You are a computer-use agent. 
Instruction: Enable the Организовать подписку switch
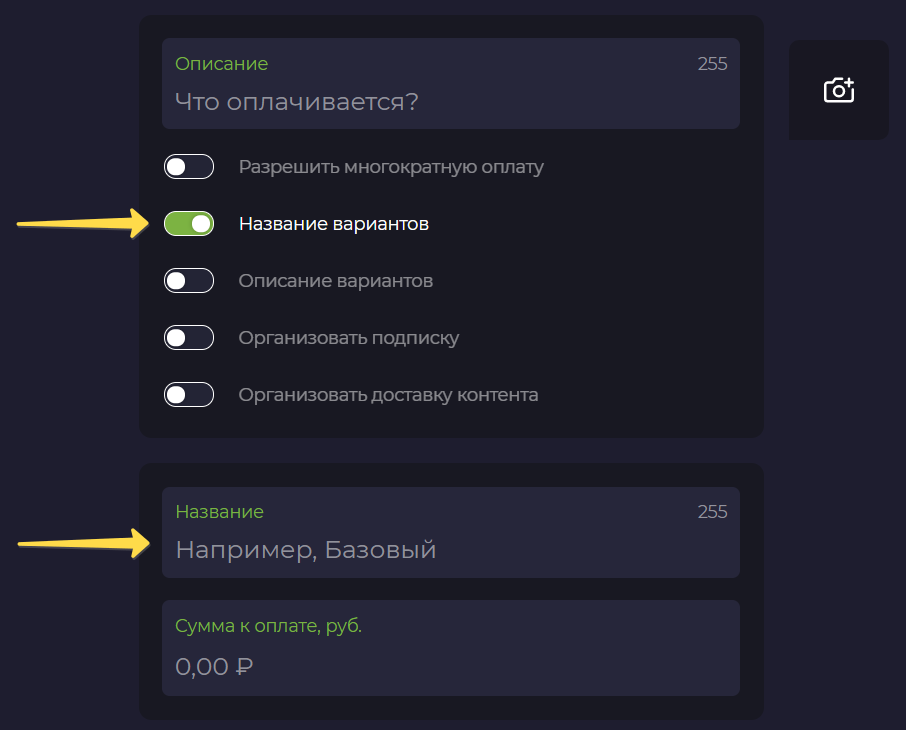[x=189, y=338]
